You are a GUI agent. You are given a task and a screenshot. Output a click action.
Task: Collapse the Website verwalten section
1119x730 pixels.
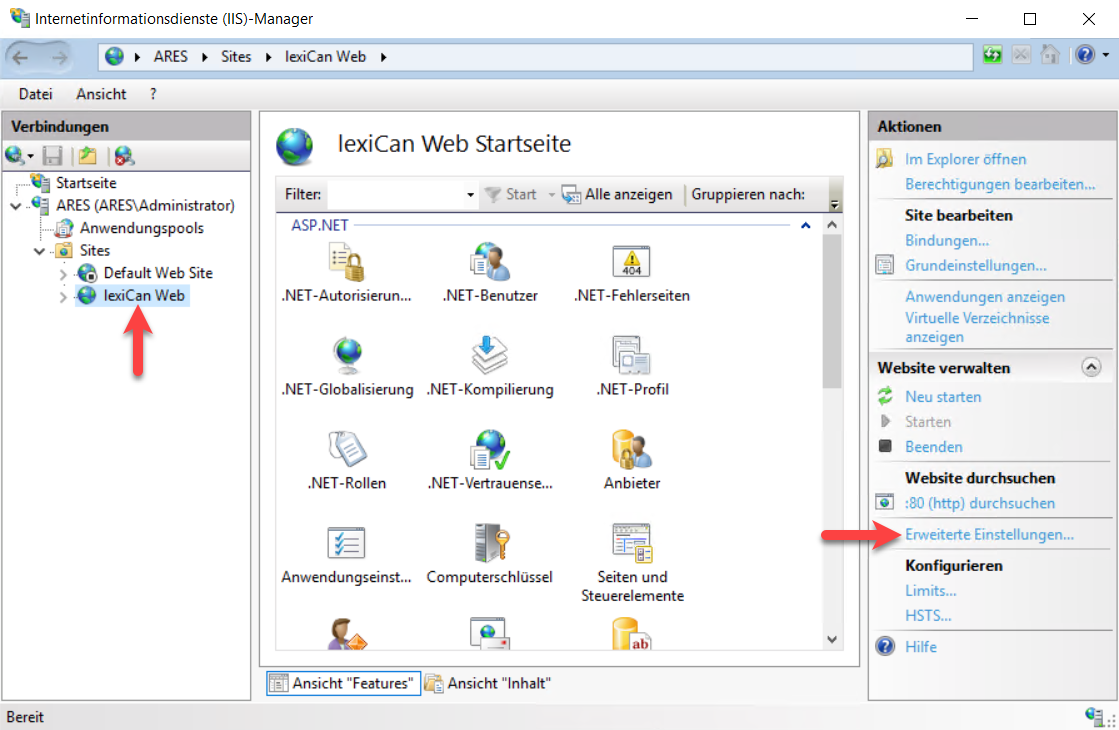coord(1091,368)
